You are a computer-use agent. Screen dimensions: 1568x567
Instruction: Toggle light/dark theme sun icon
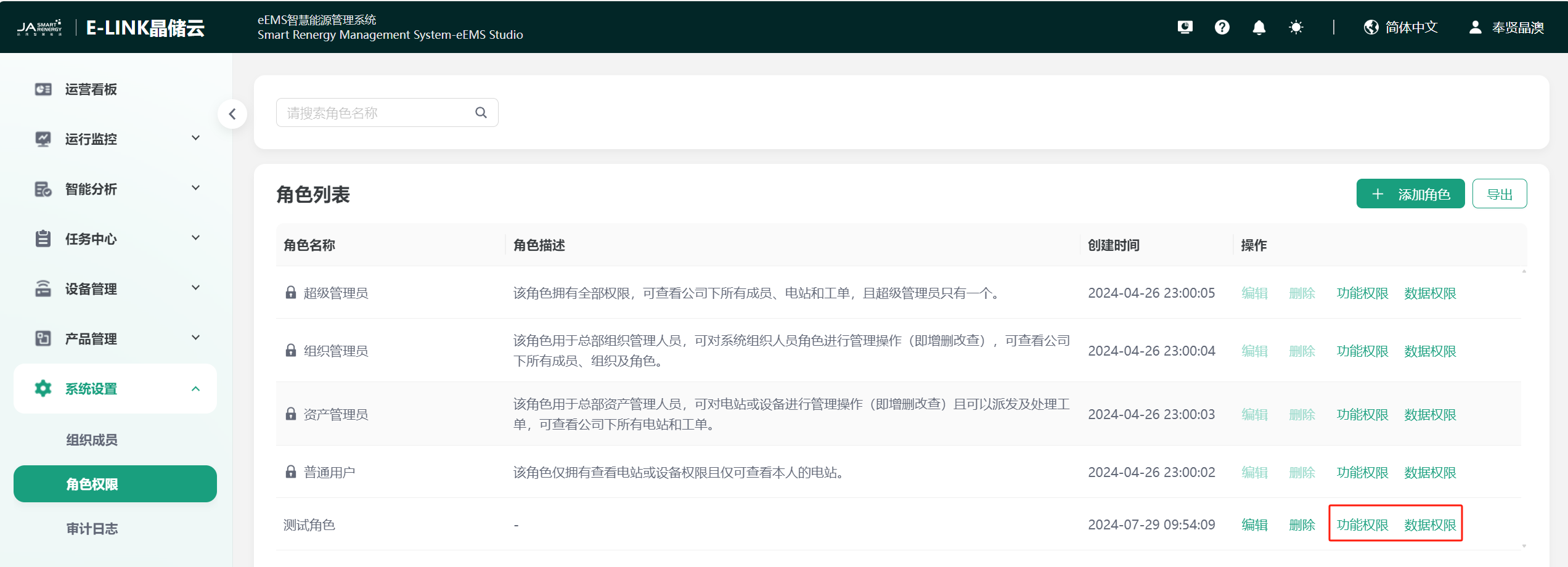[1296, 27]
